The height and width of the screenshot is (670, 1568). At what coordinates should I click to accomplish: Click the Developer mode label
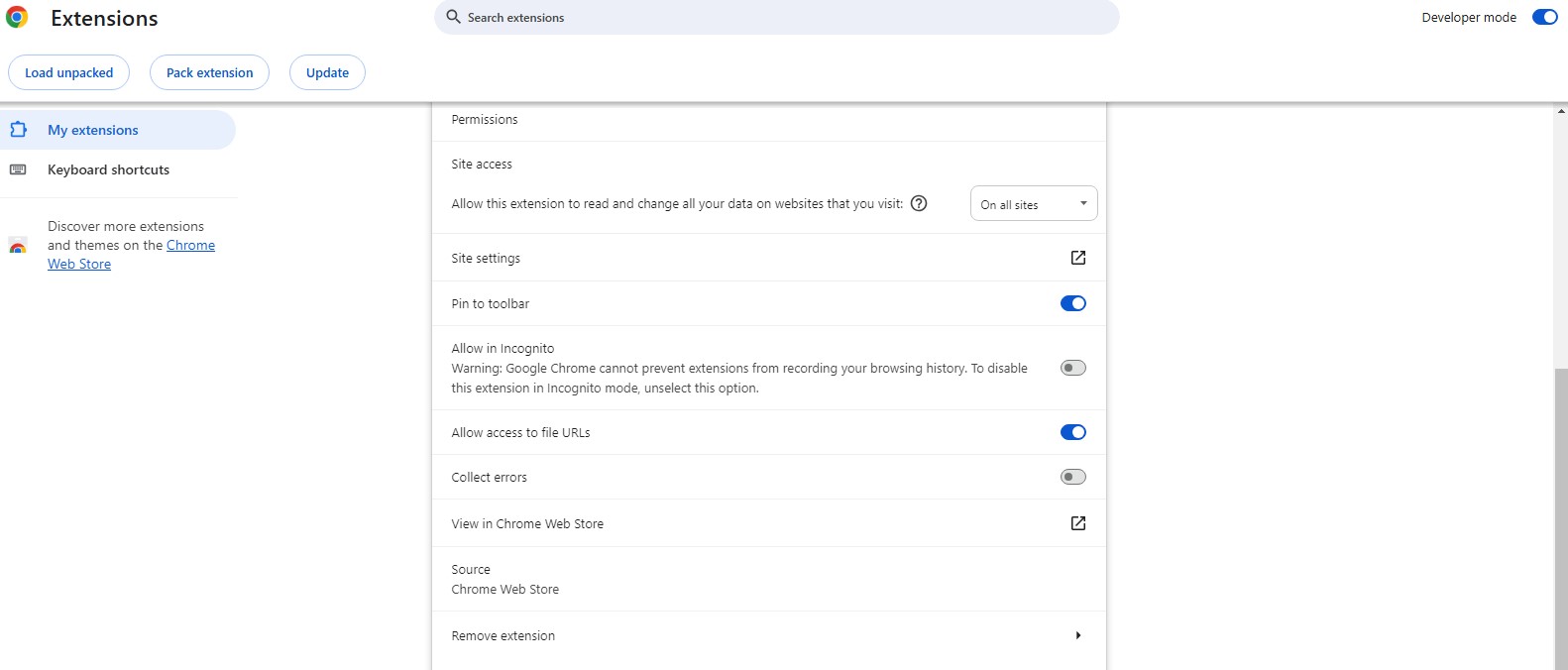point(1469,17)
